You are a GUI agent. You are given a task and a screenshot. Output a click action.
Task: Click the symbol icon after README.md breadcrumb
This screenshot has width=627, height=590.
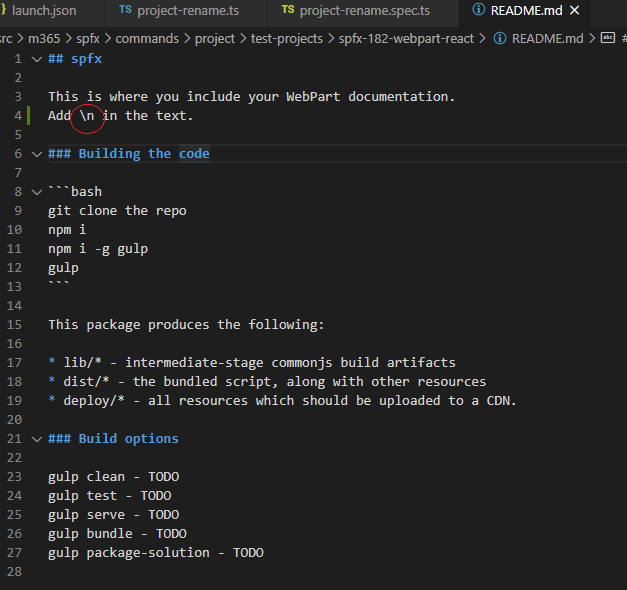click(608, 38)
